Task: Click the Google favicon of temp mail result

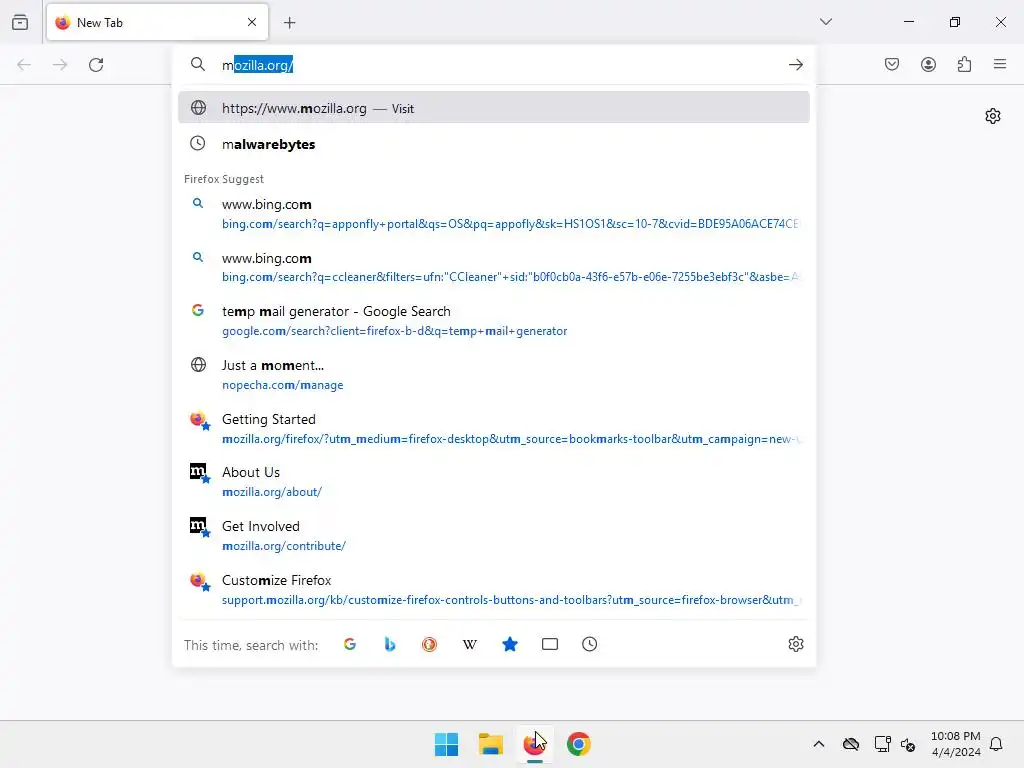Action: [198, 310]
